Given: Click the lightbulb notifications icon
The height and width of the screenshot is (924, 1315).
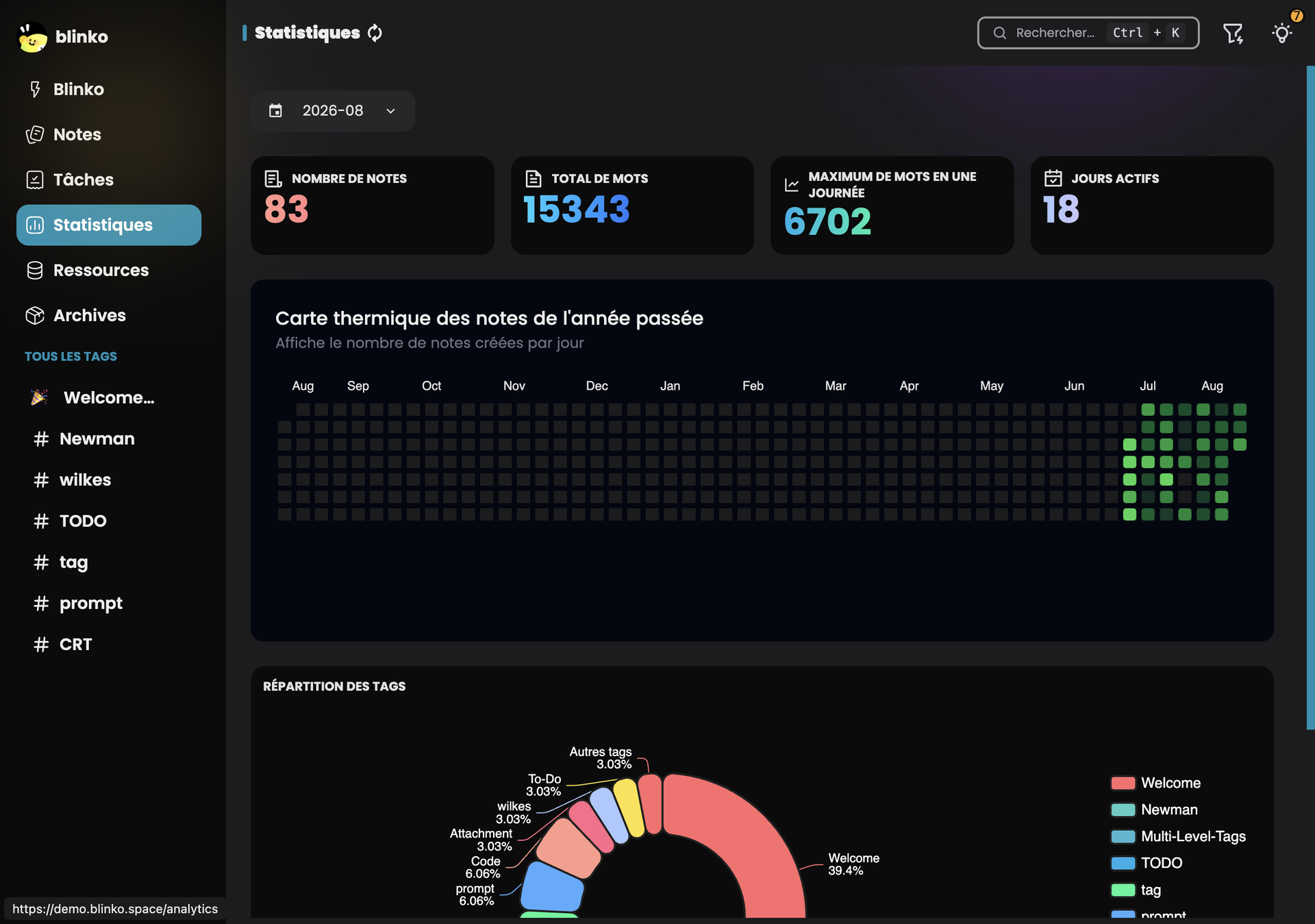Looking at the screenshot, I should 1281,33.
